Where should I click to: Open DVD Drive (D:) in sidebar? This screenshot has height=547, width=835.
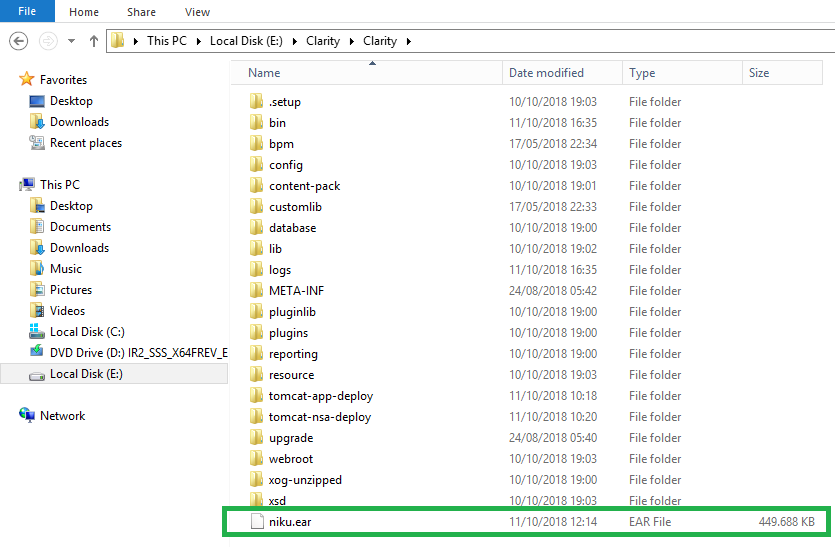tap(138, 353)
